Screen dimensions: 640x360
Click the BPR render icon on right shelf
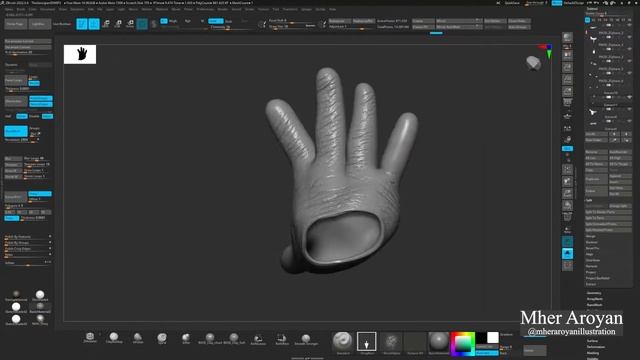(567, 39)
